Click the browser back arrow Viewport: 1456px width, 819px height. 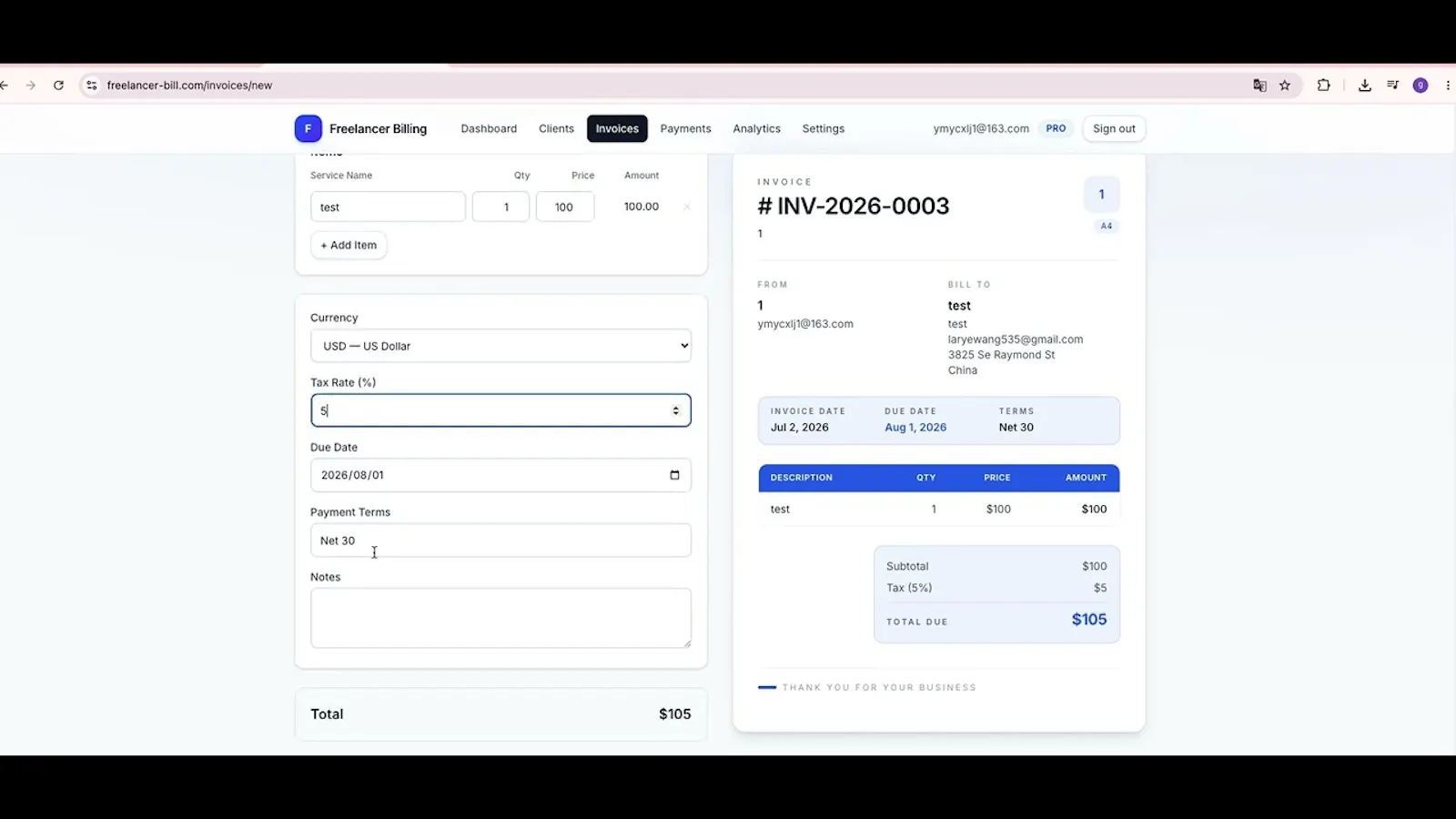(5, 86)
